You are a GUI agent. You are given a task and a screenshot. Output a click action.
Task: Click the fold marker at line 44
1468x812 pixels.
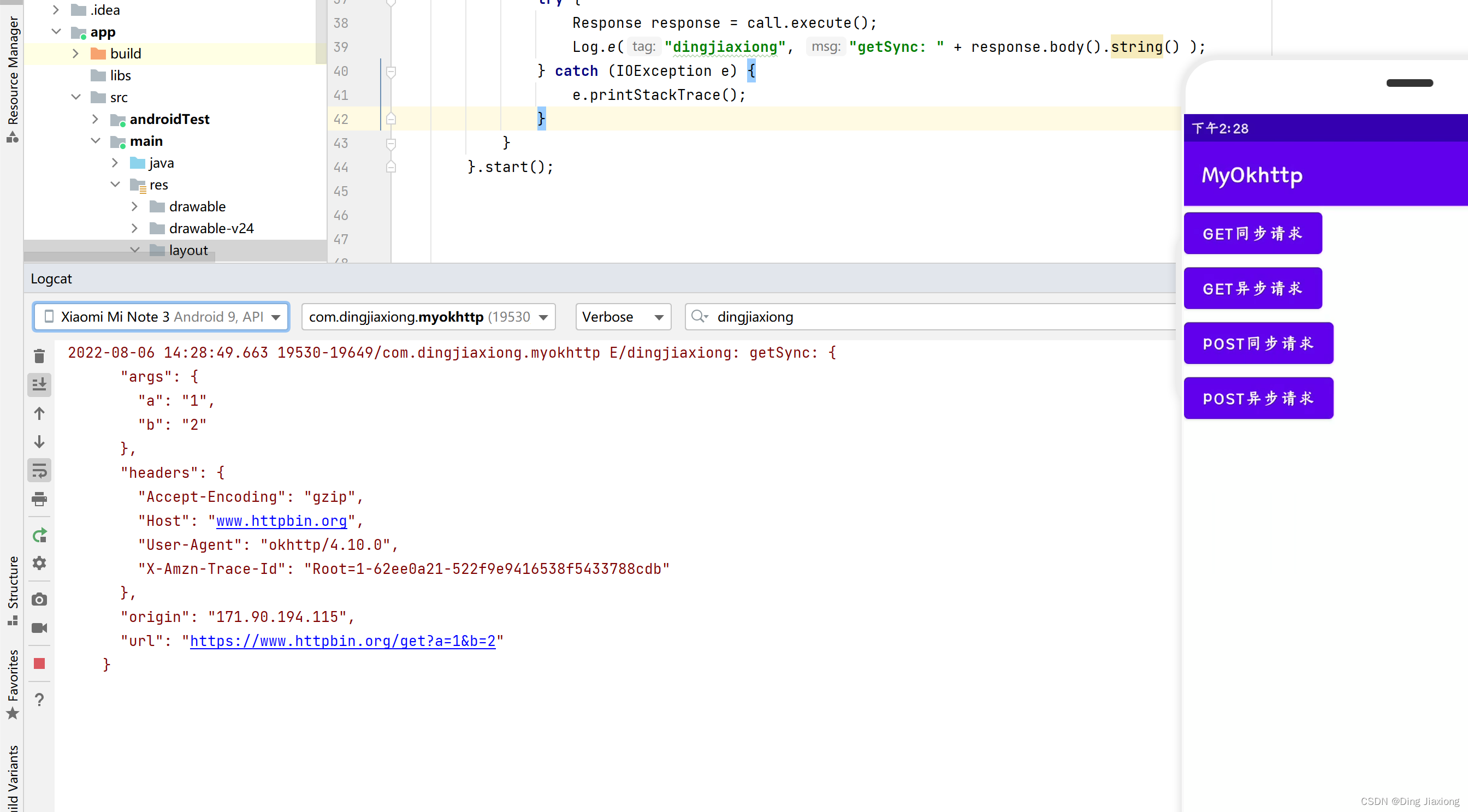[391, 167]
